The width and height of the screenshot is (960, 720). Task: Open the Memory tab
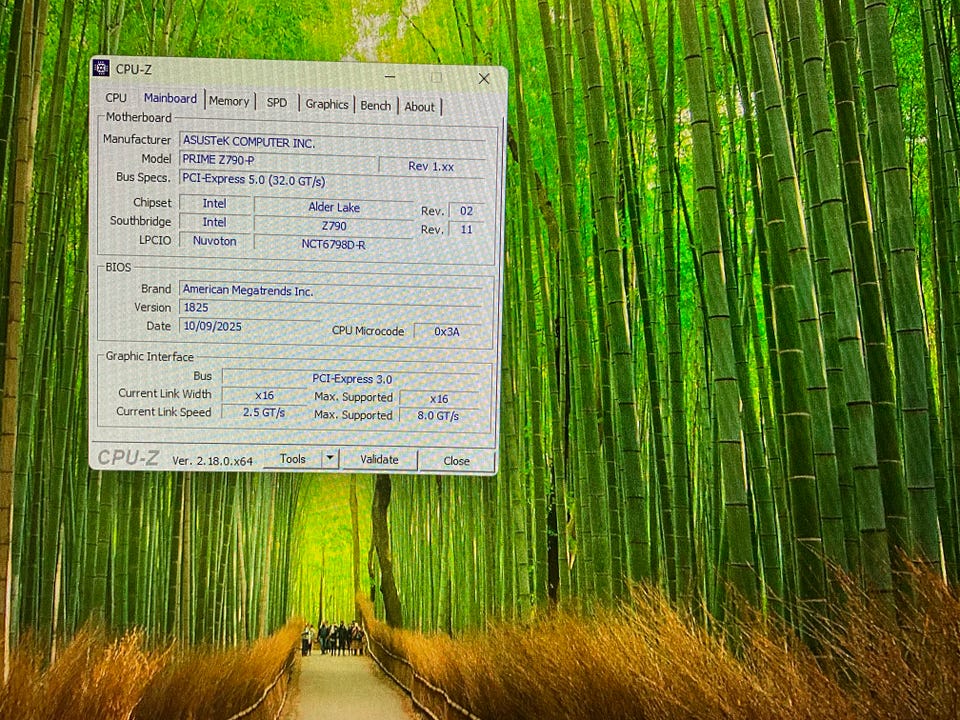click(x=229, y=101)
